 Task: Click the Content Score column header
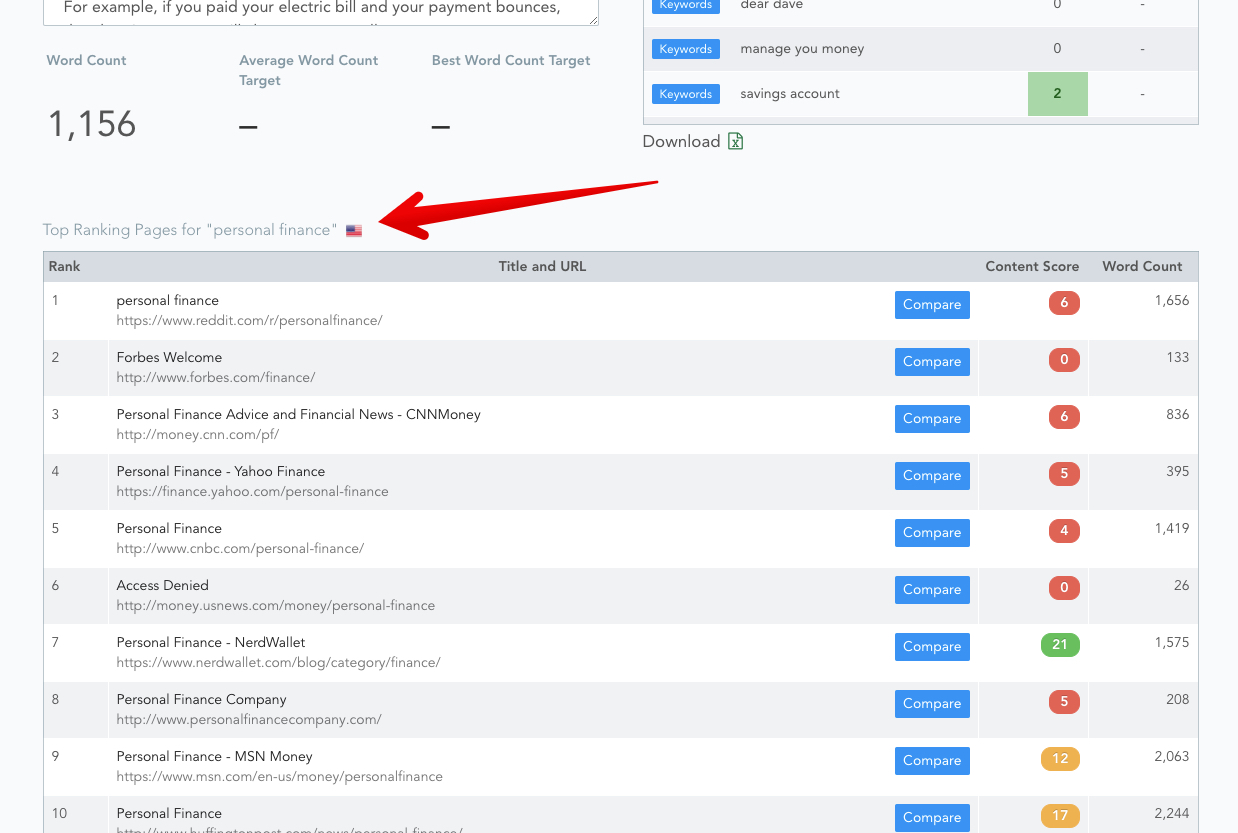[1032, 267]
